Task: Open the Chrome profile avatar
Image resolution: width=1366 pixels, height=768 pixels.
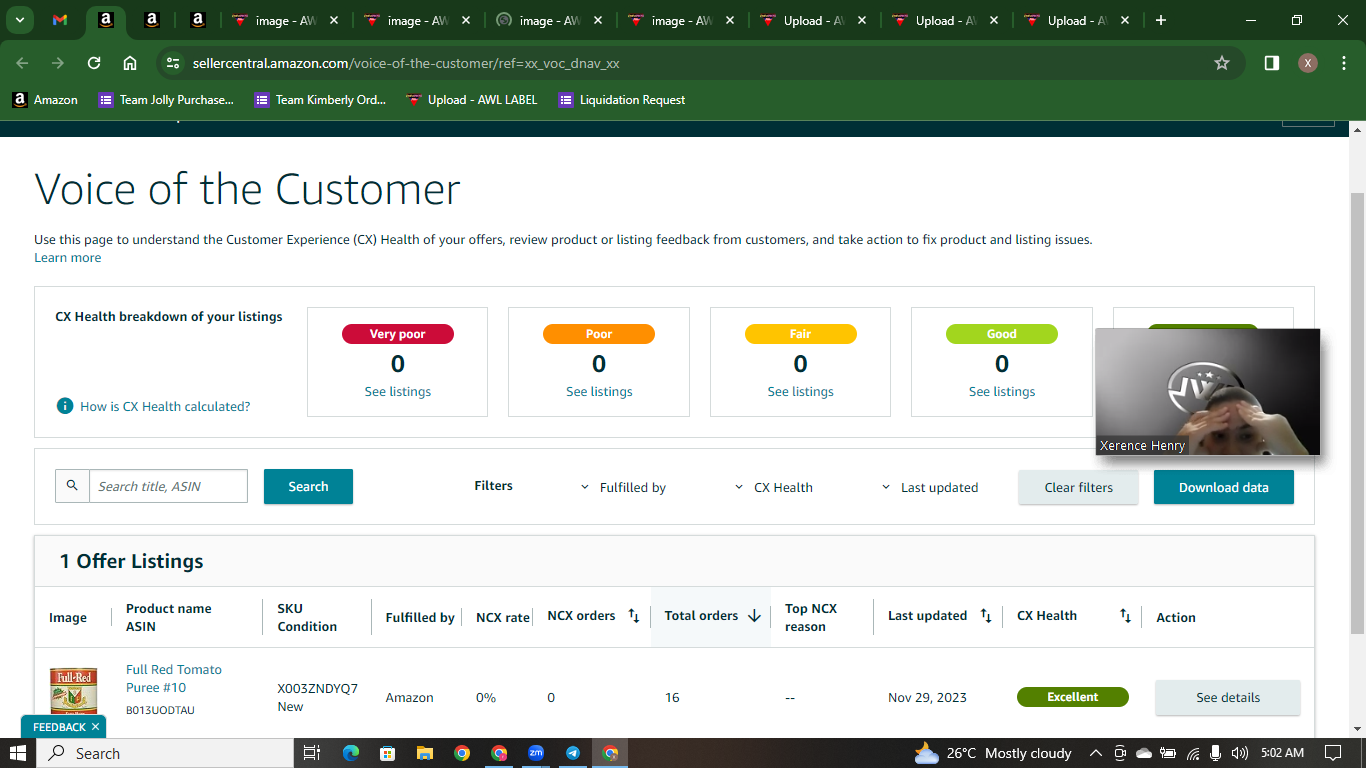Action: [x=1307, y=63]
